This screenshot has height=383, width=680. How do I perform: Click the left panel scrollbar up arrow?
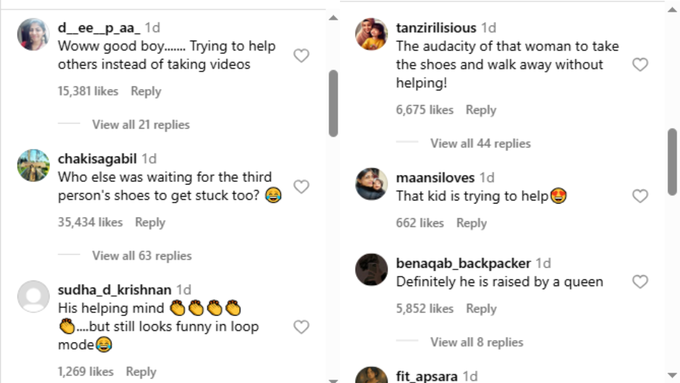(x=333, y=18)
